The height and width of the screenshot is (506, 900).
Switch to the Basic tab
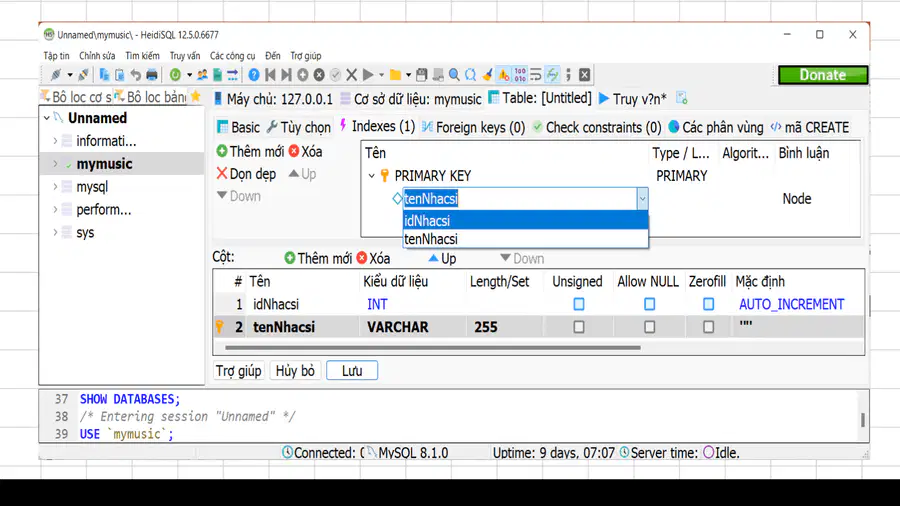[x=239, y=127]
